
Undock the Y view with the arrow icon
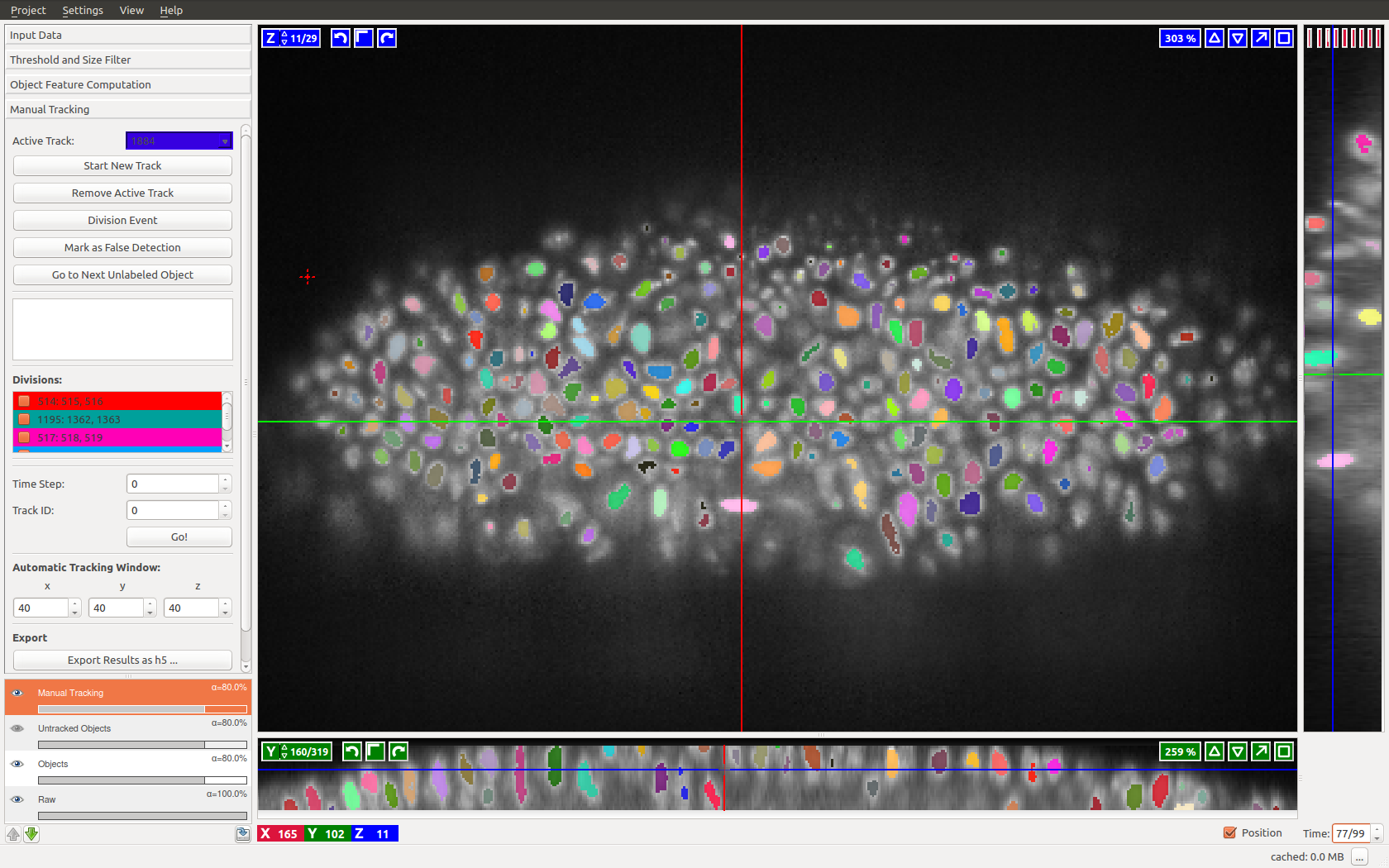1260,751
